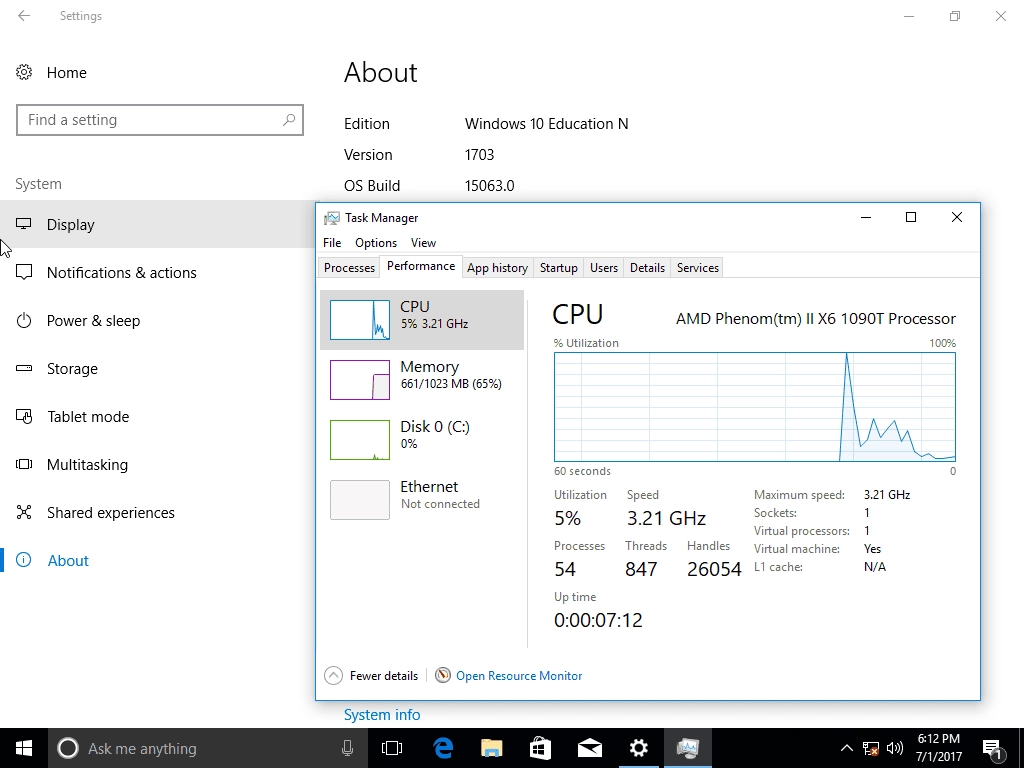The width and height of the screenshot is (1024, 768).
Task: Click the Find a setting search field
Action: point(160,120)
